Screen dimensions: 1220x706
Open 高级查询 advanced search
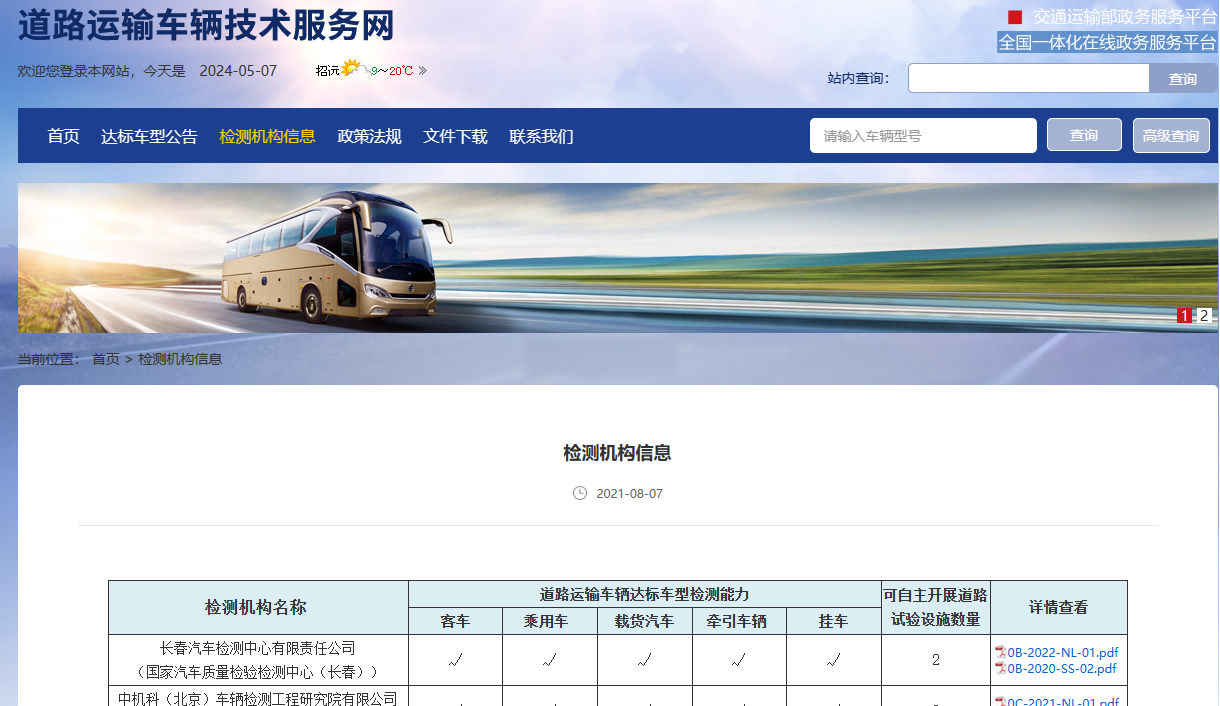1170,134
